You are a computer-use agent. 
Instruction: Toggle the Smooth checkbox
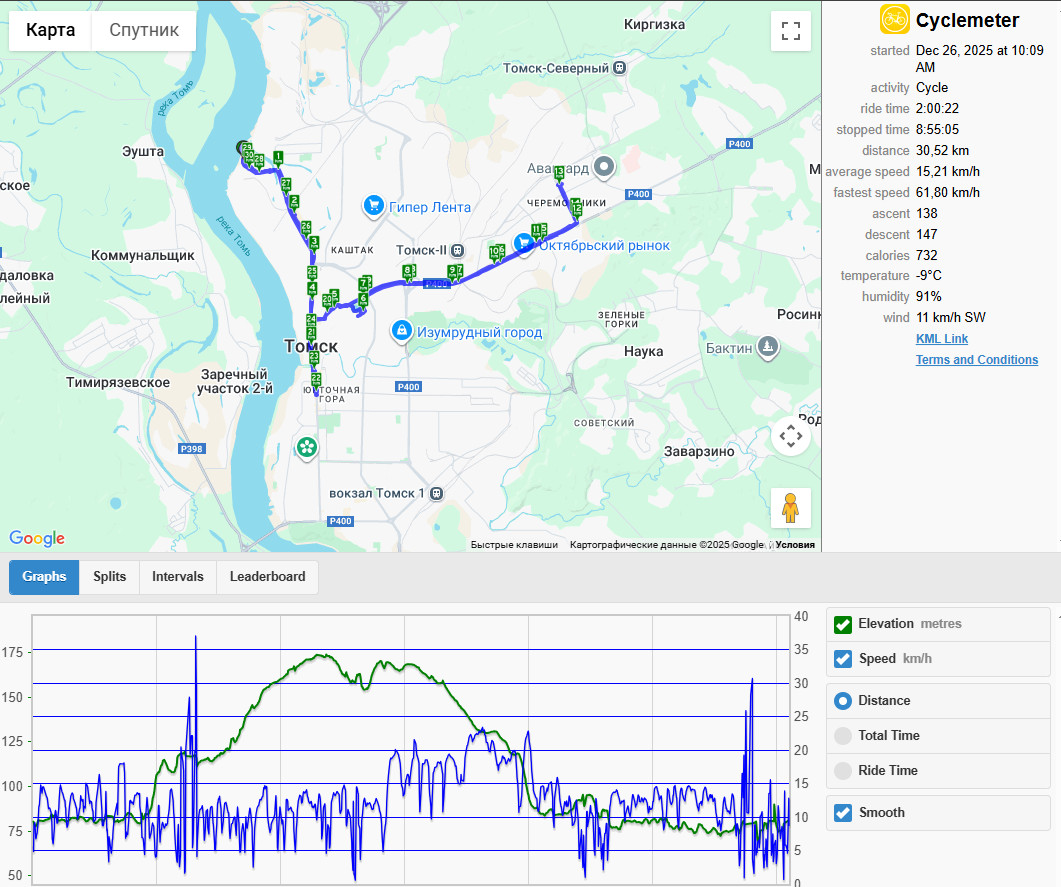pos(842,813)
